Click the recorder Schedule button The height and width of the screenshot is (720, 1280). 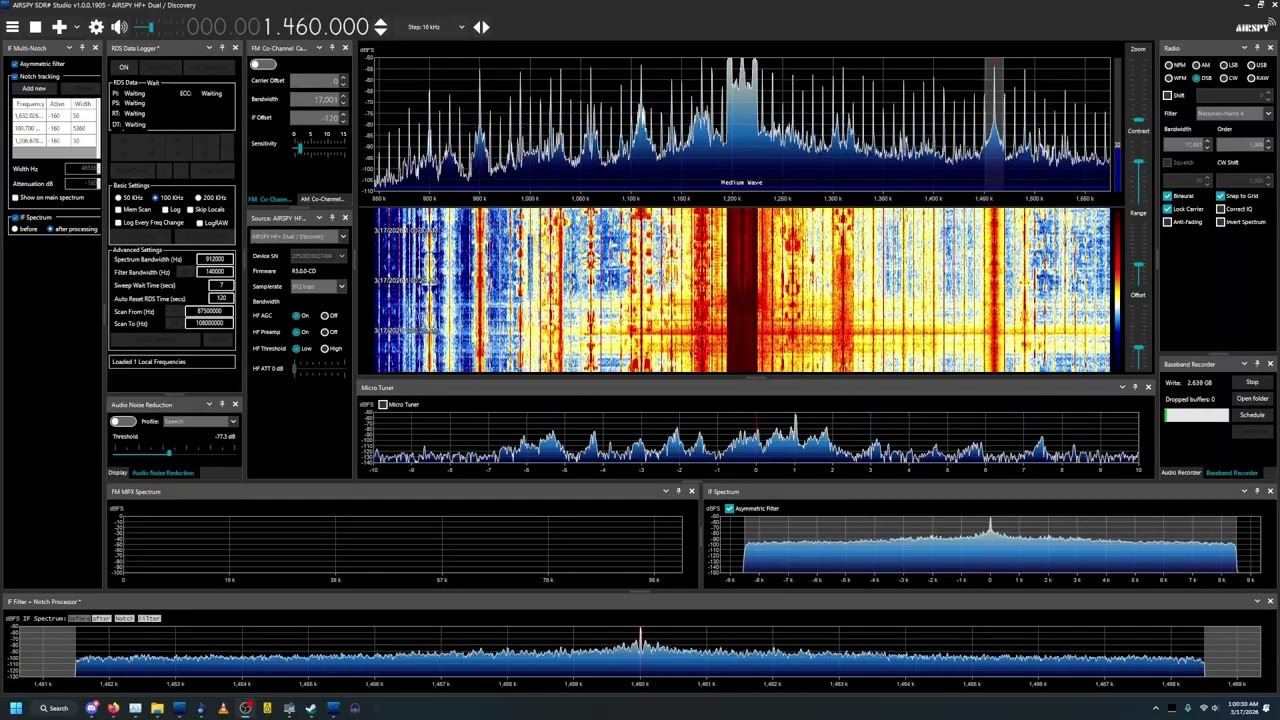[1252, 414]
